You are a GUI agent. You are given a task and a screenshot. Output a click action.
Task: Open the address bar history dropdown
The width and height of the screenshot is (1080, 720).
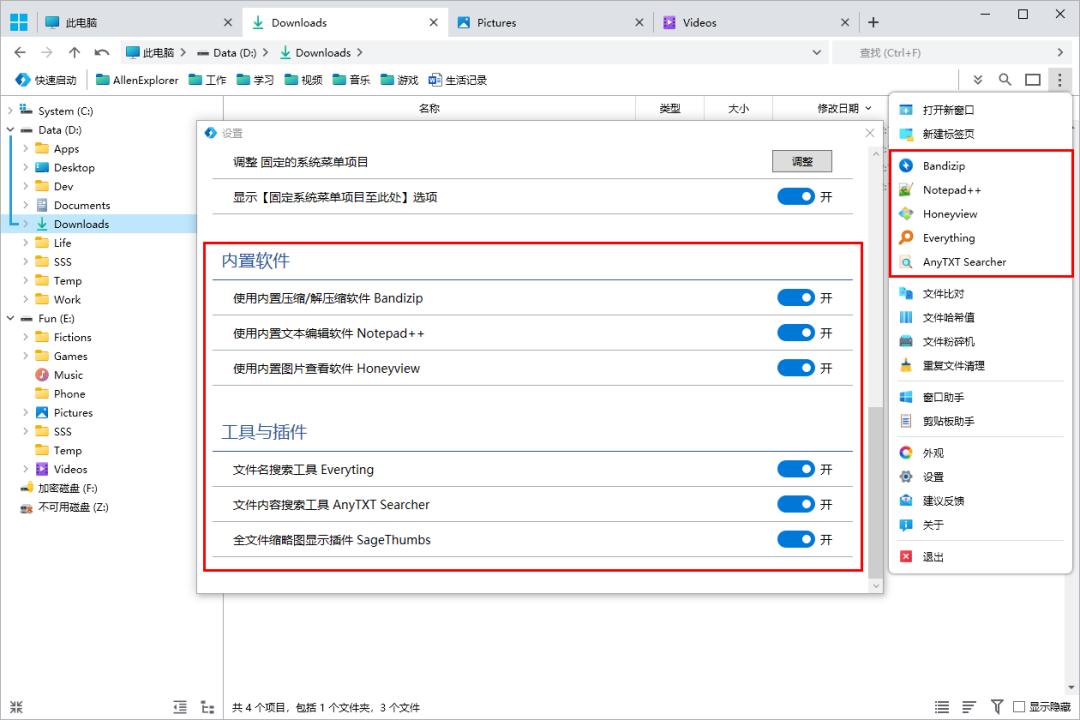pos(817,52)
